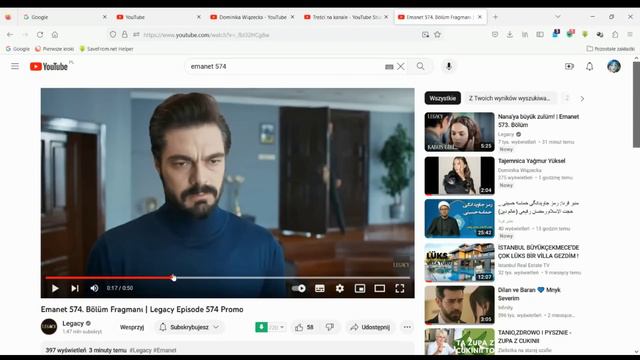The image size is (640, 360).
Task: Toggle autoplay switch in the player
Action: click(299, 288)
